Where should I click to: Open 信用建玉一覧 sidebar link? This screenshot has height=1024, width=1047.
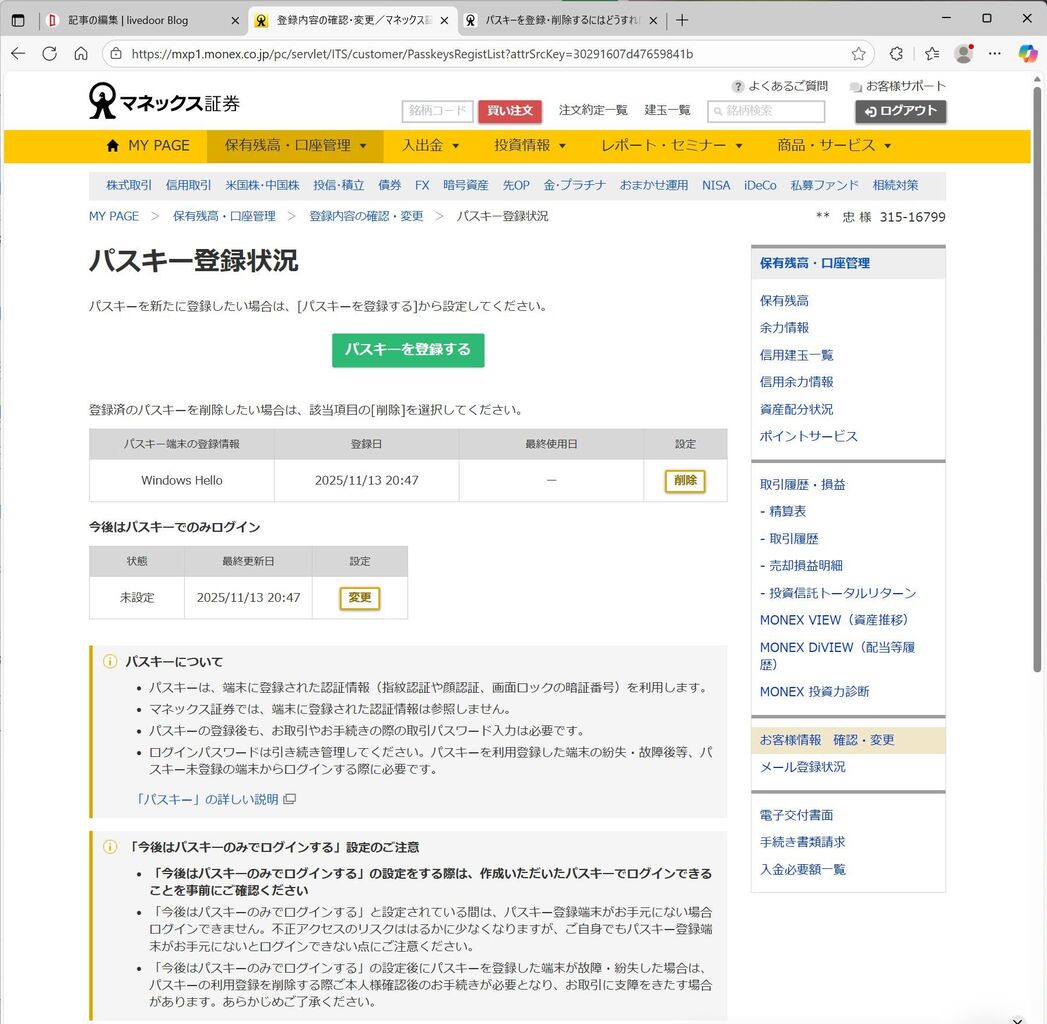[797, 354]
